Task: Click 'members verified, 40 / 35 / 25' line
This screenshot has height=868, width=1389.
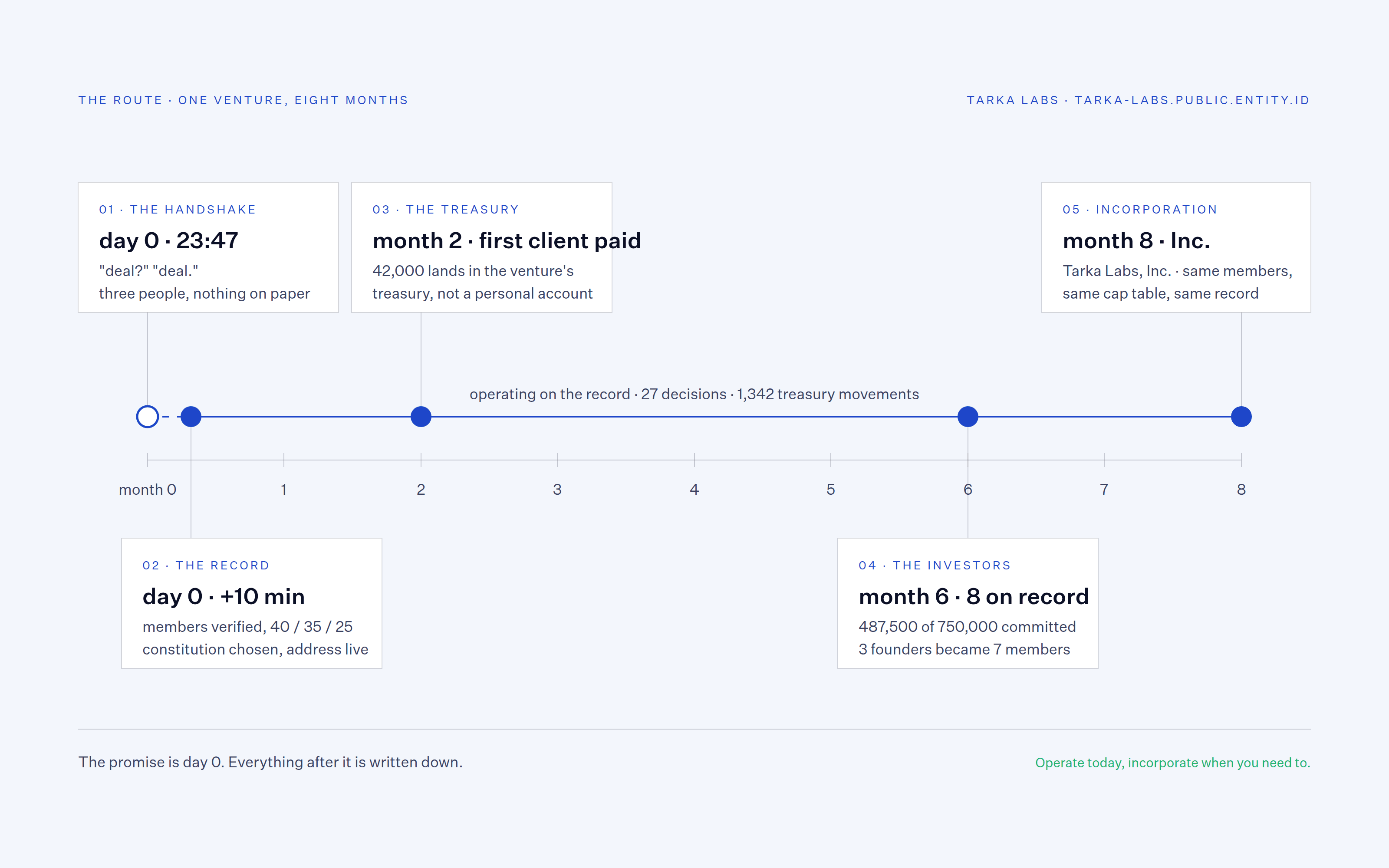Action: tap(247, 626)
